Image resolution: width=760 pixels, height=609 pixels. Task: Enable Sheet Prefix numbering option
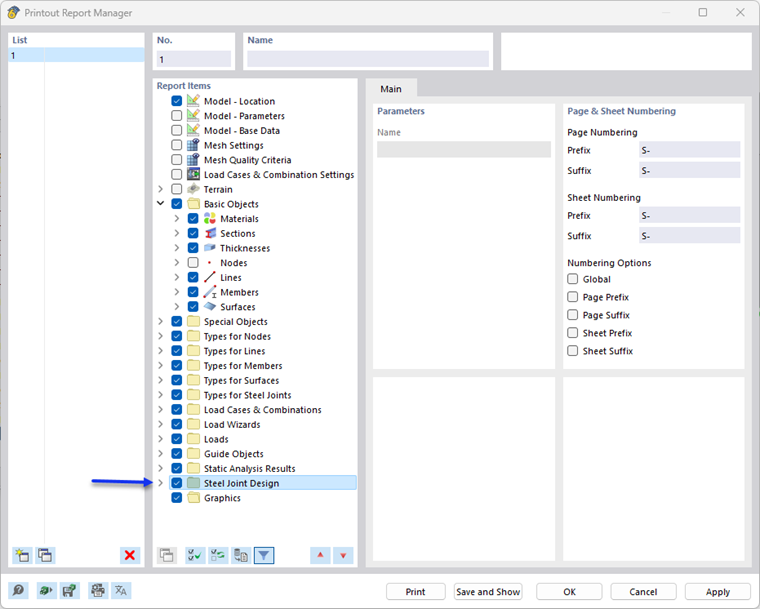572,333
